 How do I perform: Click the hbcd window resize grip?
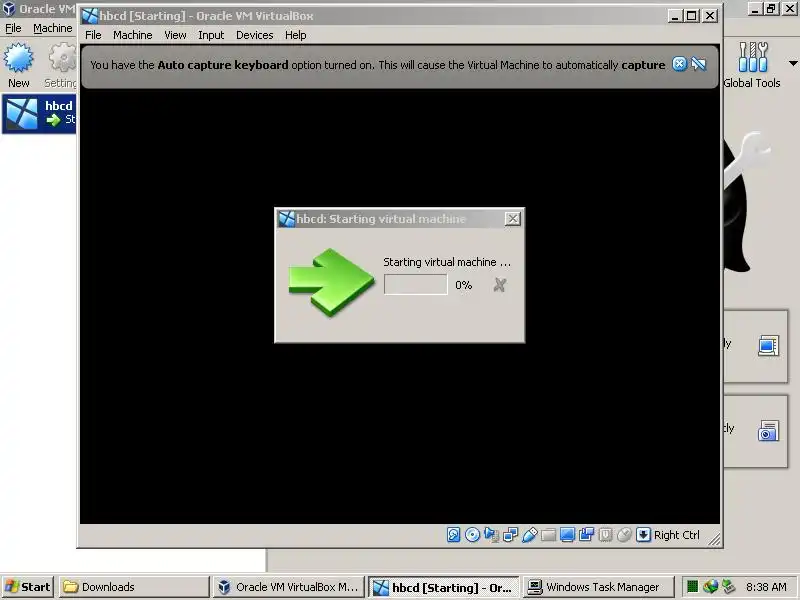714,540
